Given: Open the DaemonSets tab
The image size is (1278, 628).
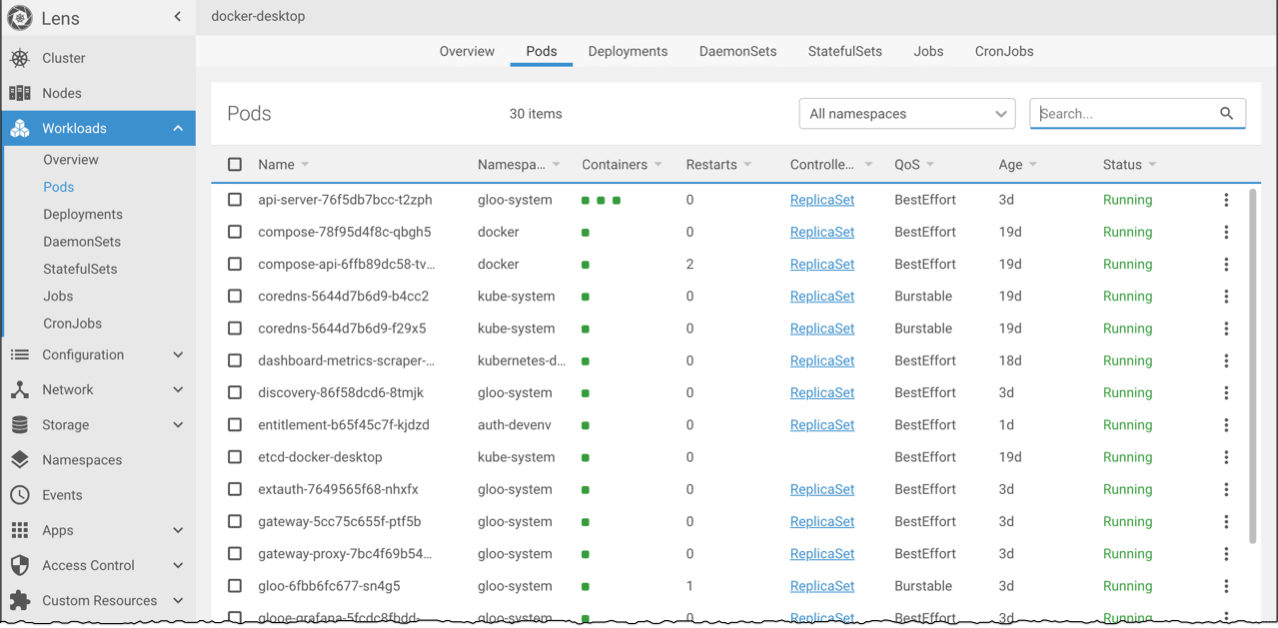Looking at the screenshot, I should (x=738, y=51).
